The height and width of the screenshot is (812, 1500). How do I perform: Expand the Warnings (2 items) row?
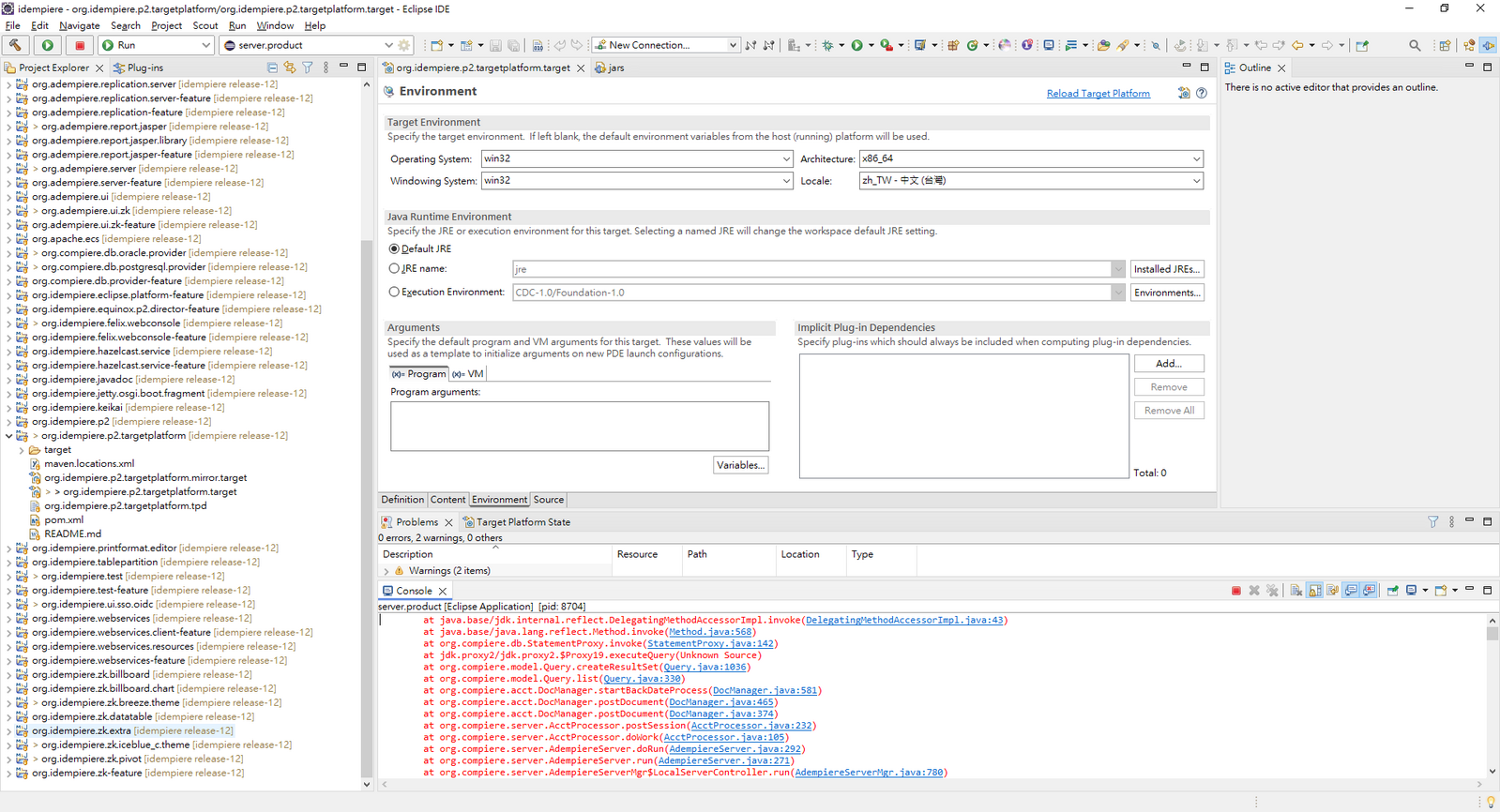[386, 571]
